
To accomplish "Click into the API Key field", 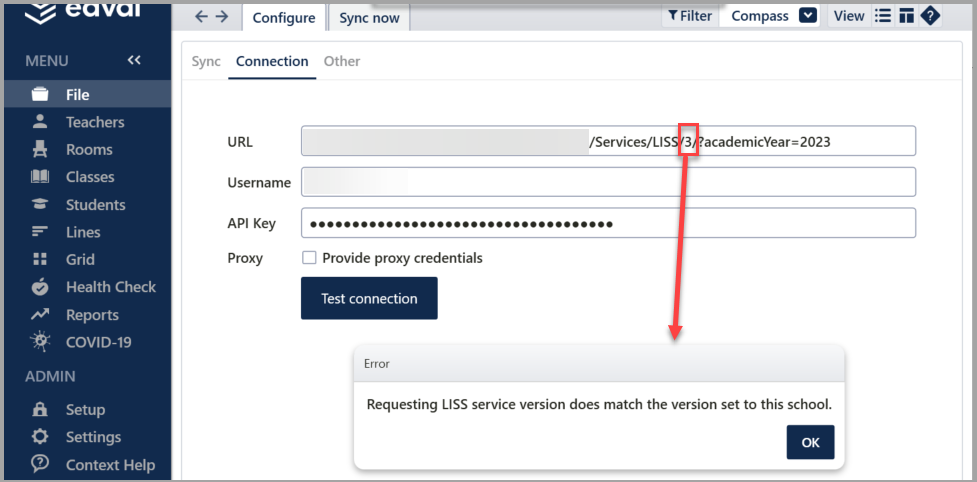I will coord(608,223).
